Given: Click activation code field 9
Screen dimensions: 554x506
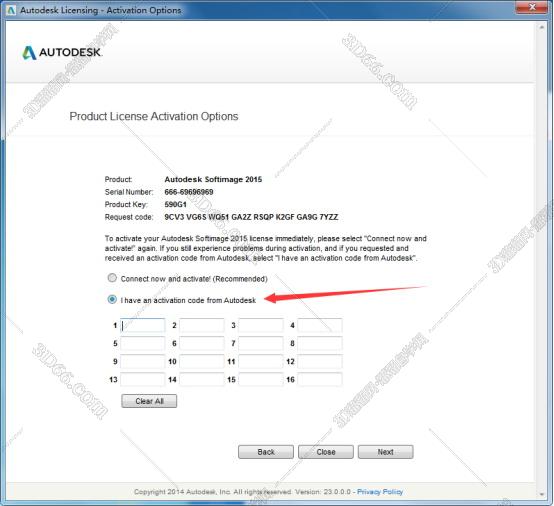Looking at the screenshot, I should click(143, 361).
